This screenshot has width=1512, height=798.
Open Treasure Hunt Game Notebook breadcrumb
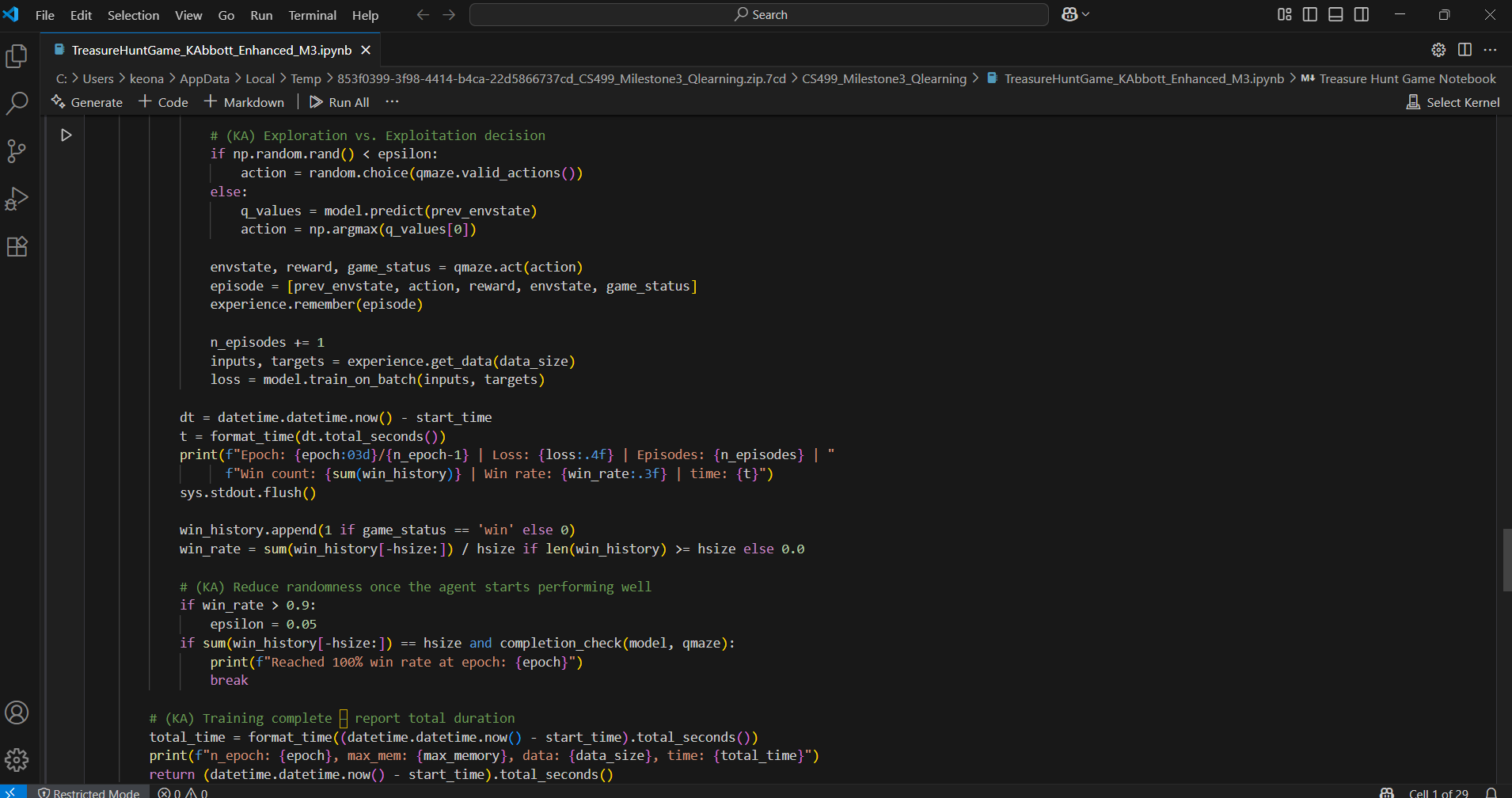1408,78
